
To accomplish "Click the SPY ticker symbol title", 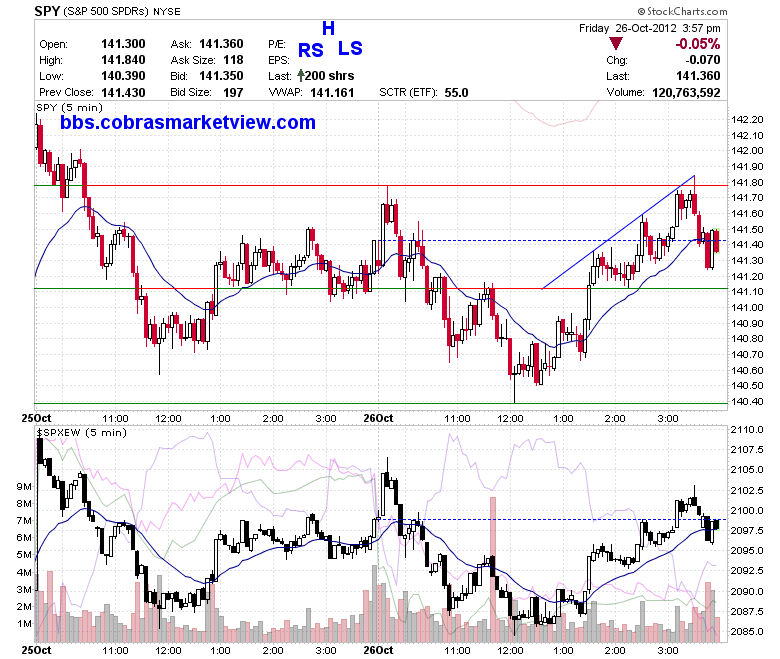I will (x=47, y=10).
